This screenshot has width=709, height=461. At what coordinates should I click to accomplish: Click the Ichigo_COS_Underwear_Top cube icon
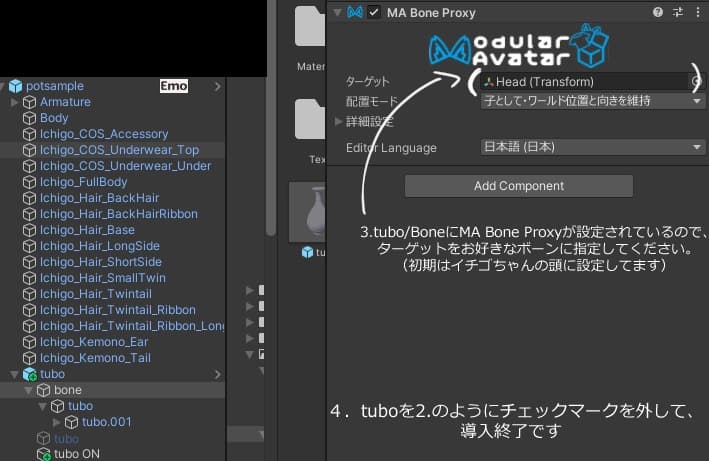coord(29,150)
